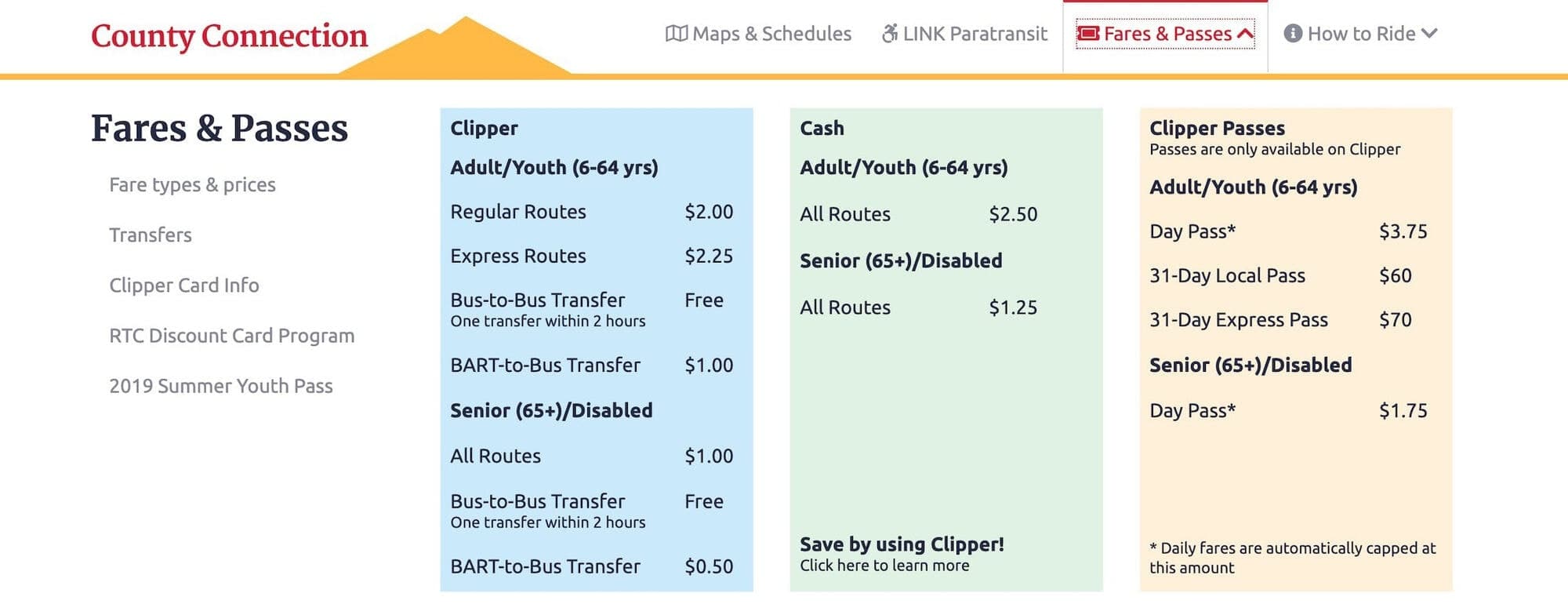
Task: Click the map icon beside Maps & Schedules
Action: pyautogui.click(x=676, y=34)
